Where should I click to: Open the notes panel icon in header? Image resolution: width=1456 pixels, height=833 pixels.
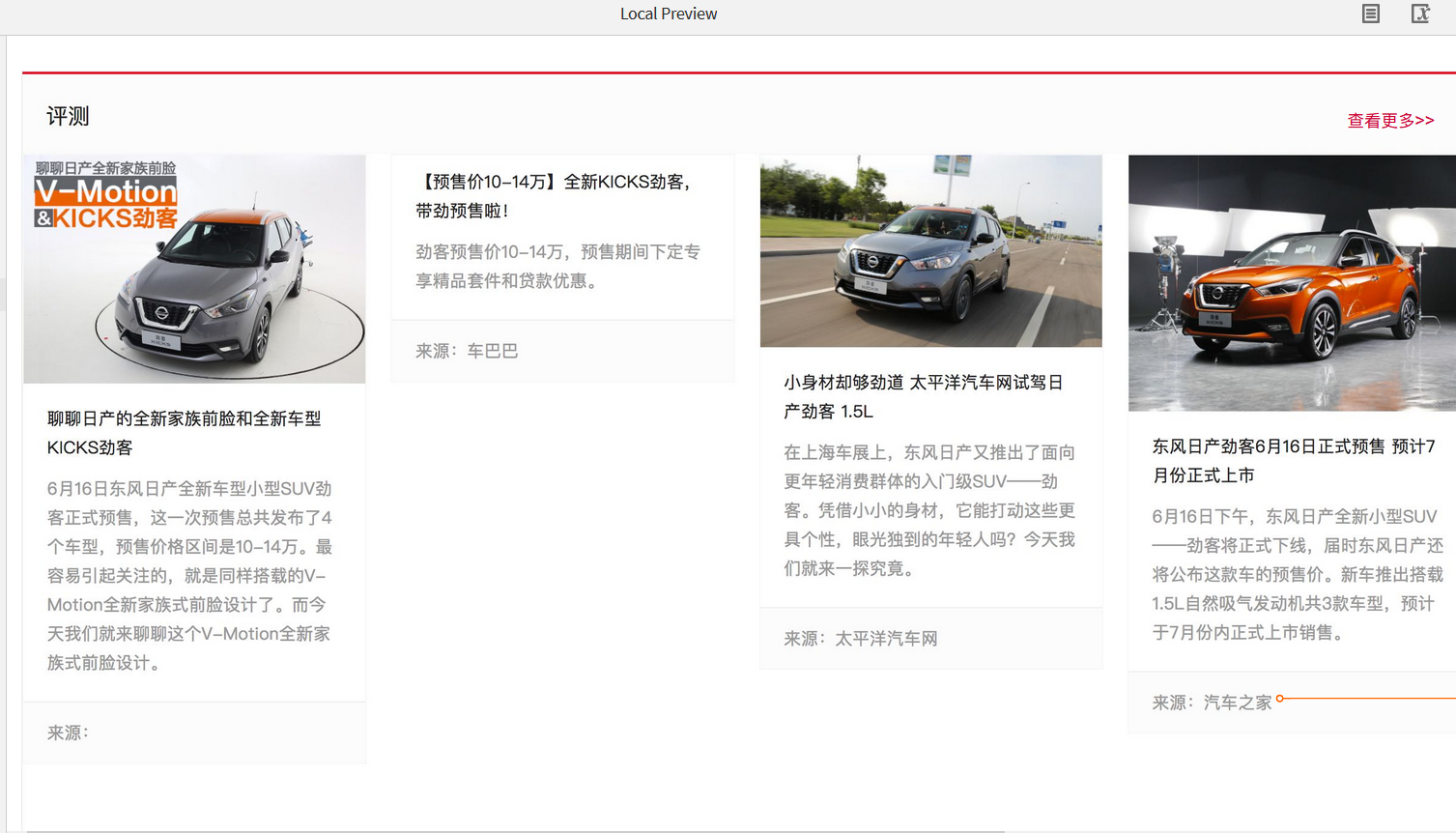1370,14
